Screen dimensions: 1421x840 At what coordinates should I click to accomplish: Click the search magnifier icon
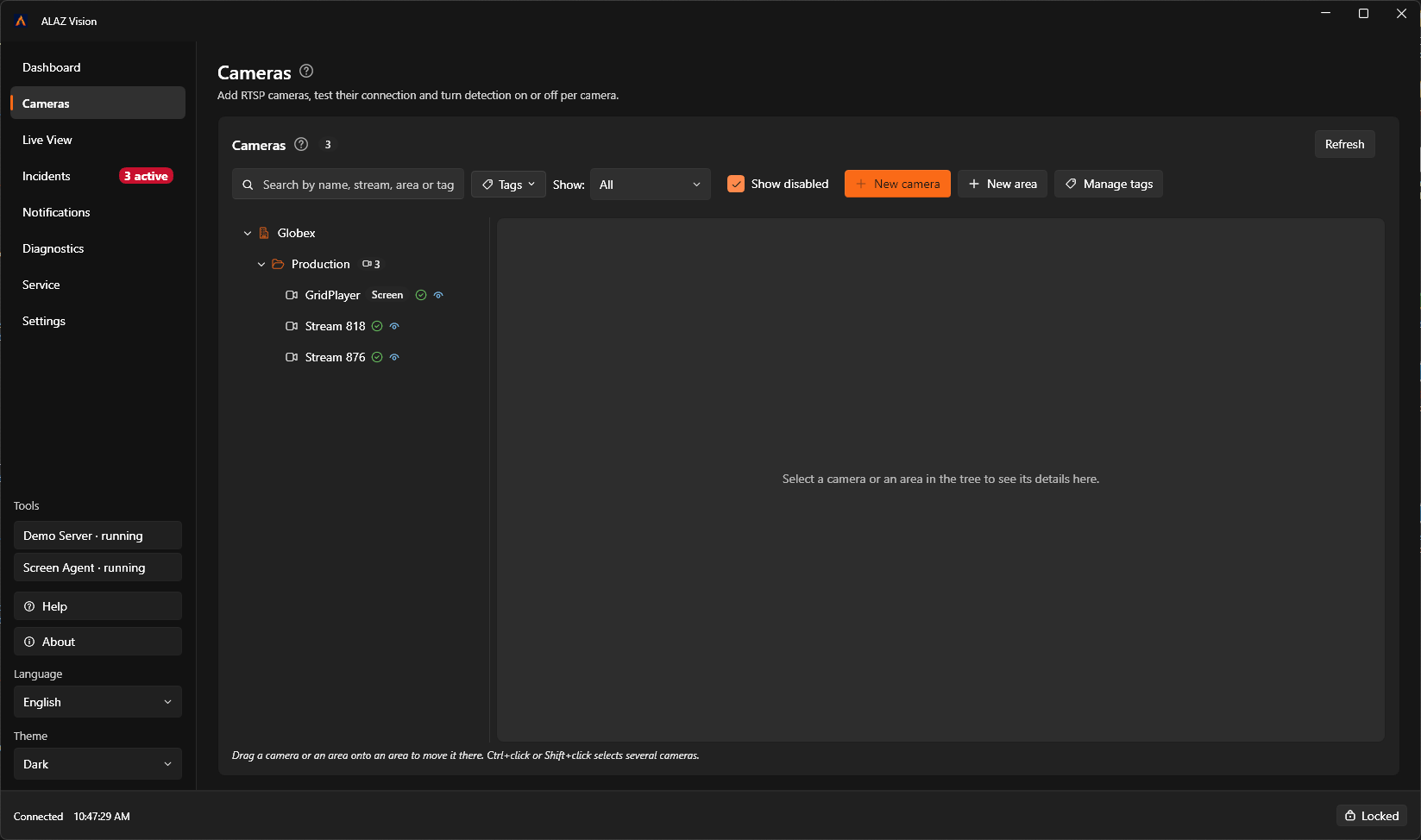248,185
